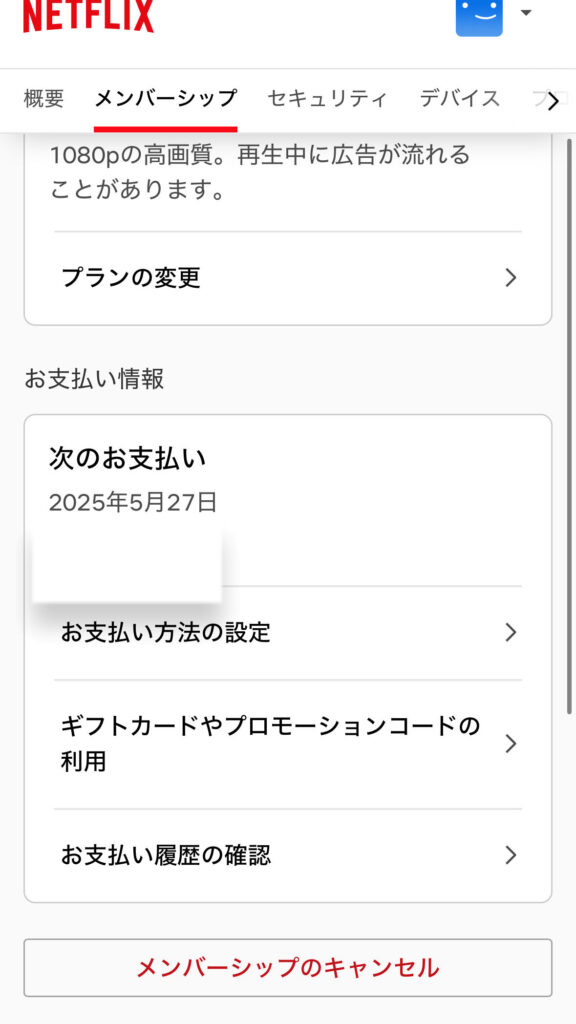Open ギフトカードやプロモーションコードの利用
The height and width of the screenshot is (1024, 576).
coord(288,744)
